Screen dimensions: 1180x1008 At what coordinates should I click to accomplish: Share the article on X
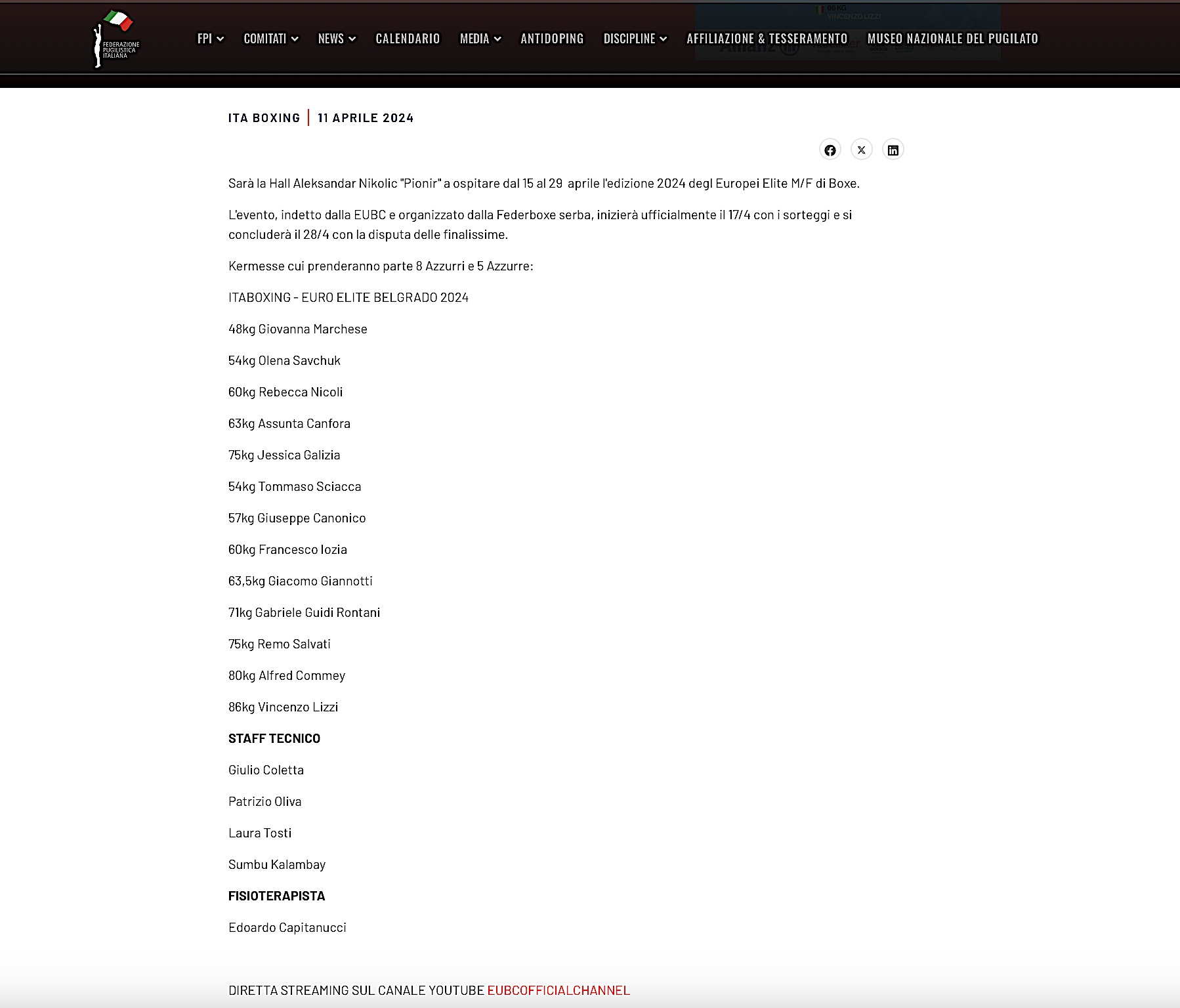tap(861, 150)
